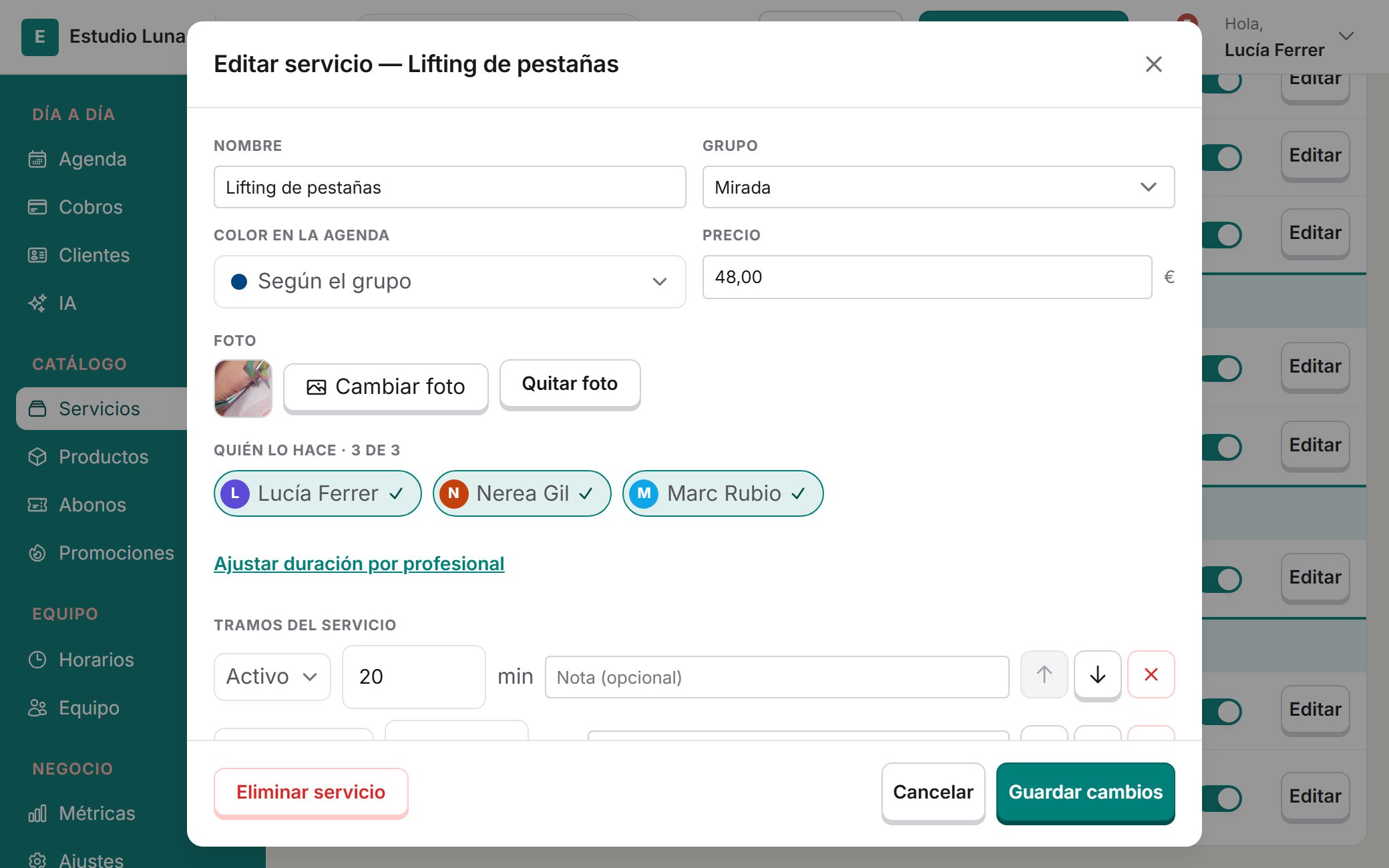Open Clientes page

coord(93,255)
